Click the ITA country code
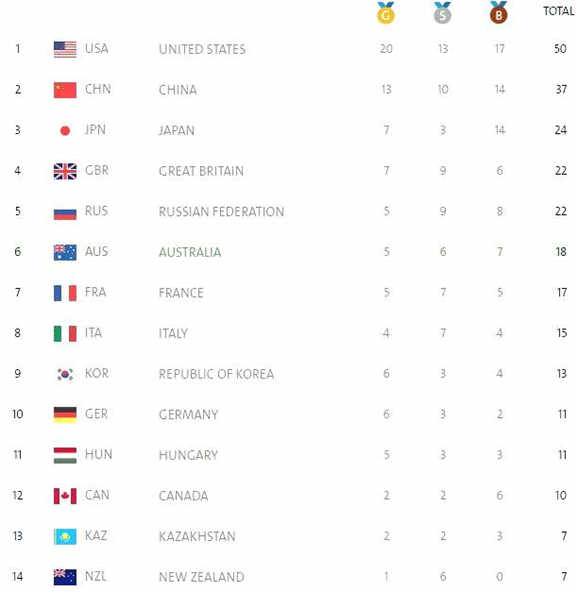Image resolution: width=577 pixels, height=592 pixels. point(93,333)
